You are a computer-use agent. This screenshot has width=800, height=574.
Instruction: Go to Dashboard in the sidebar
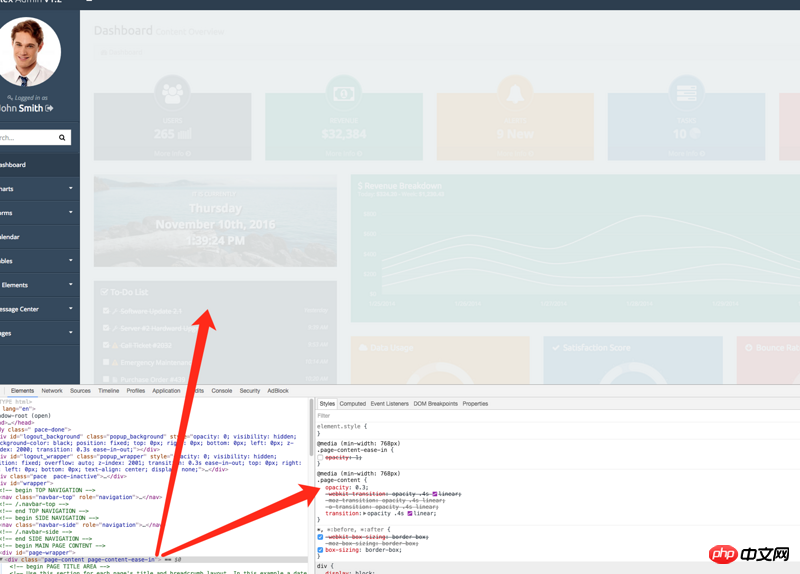(x=13, y=165)
